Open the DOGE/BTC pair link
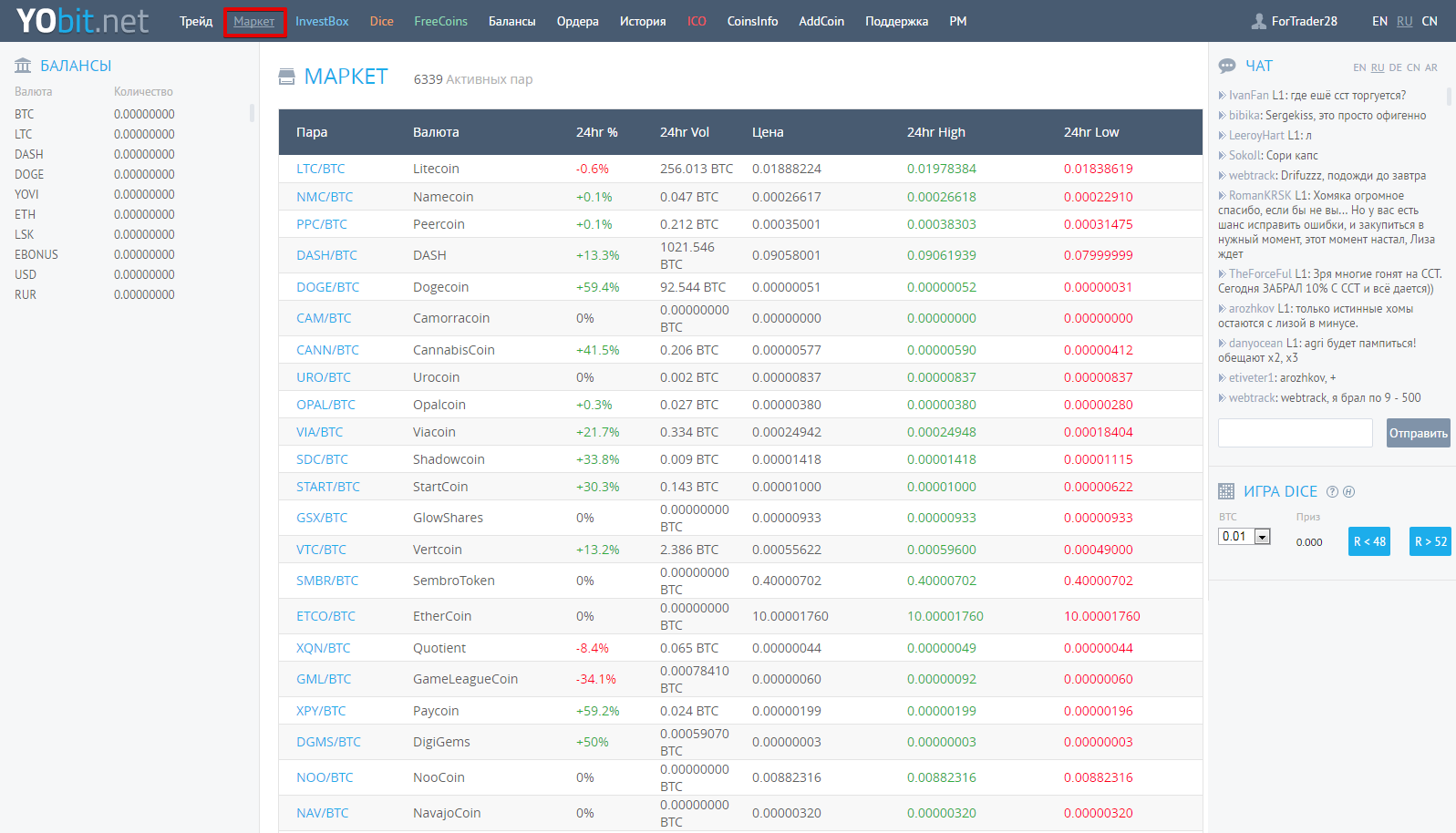Viewport: 1456px width, 833px height. [x=328, y=287]
